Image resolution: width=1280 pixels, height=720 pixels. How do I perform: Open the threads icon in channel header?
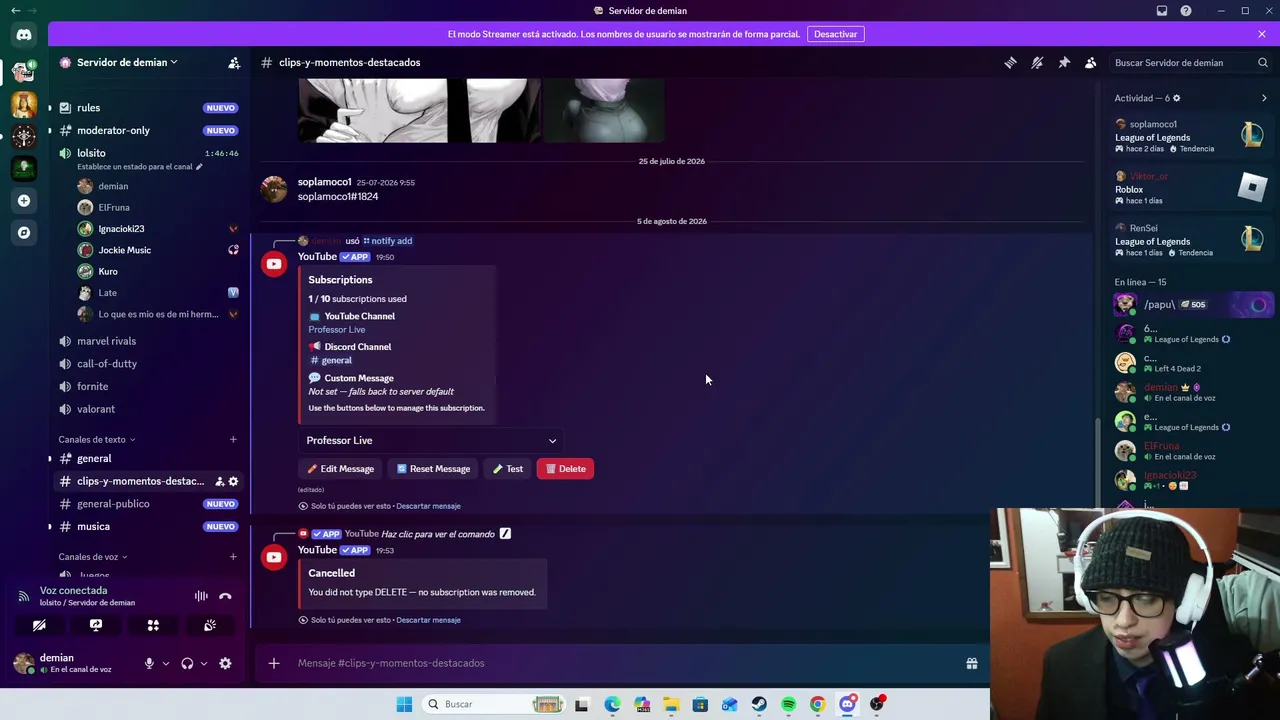tap(1010, 62)
